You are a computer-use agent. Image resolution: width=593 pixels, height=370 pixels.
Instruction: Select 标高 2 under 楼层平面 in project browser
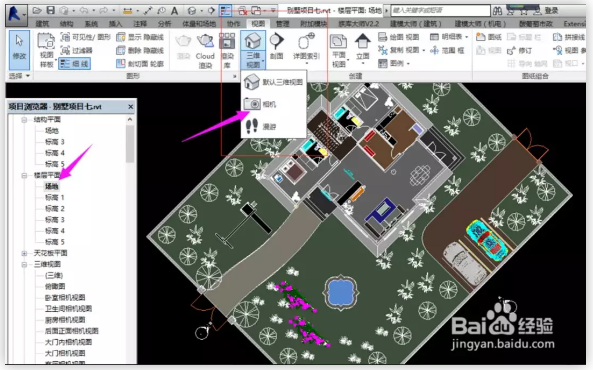pos(55,208)
